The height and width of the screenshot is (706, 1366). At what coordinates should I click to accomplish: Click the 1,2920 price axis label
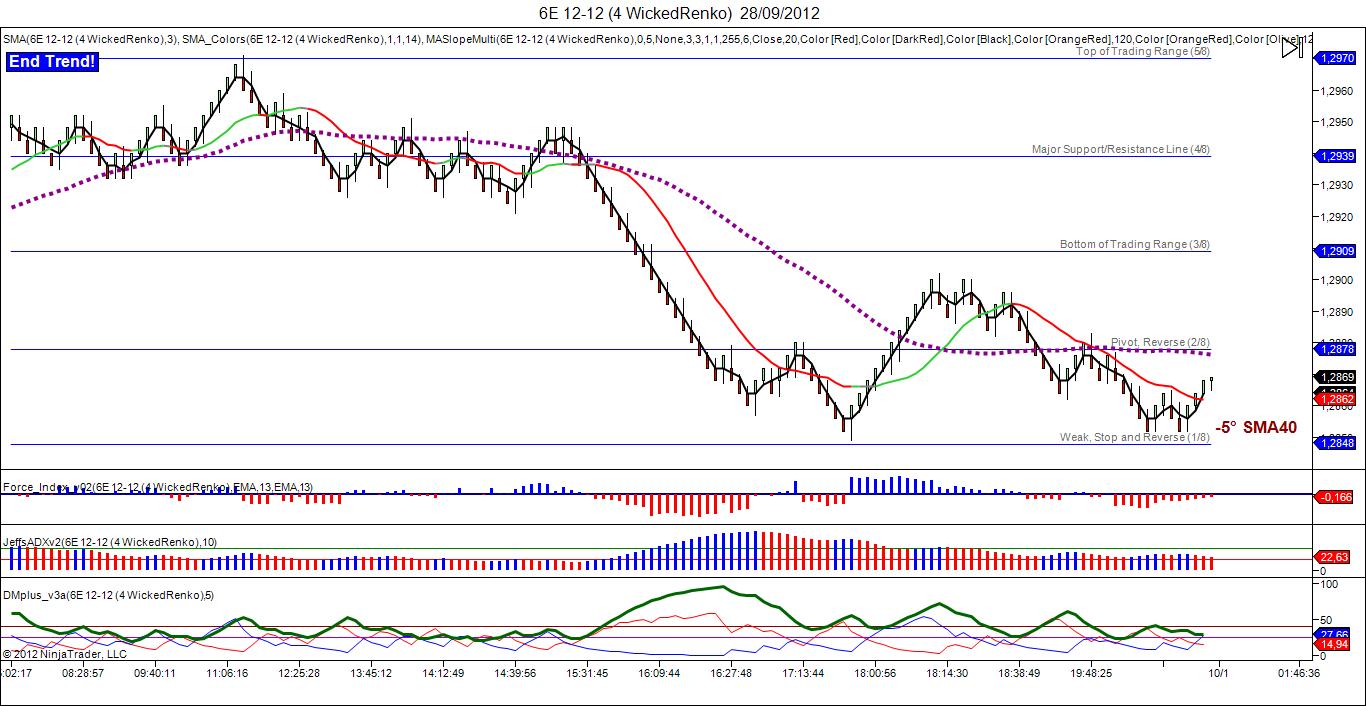click(1337, 217)
